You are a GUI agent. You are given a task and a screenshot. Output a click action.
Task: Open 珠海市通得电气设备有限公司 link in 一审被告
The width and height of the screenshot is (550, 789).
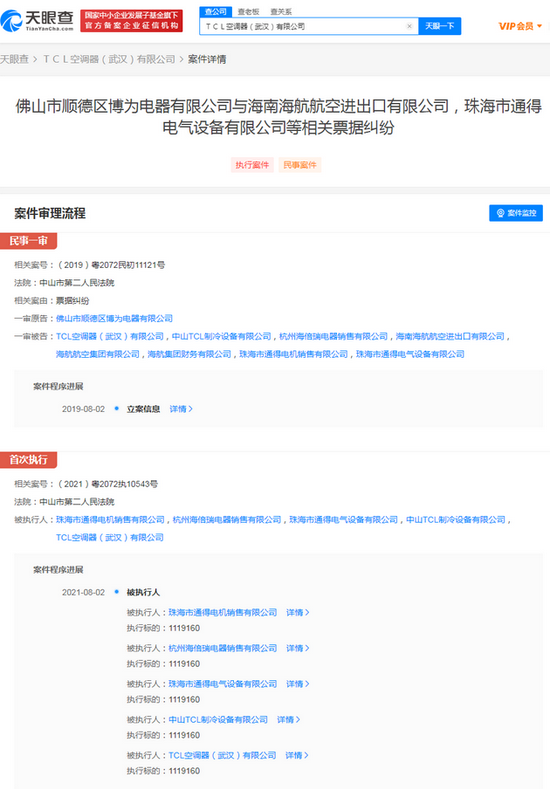click(x=410, y=354)
